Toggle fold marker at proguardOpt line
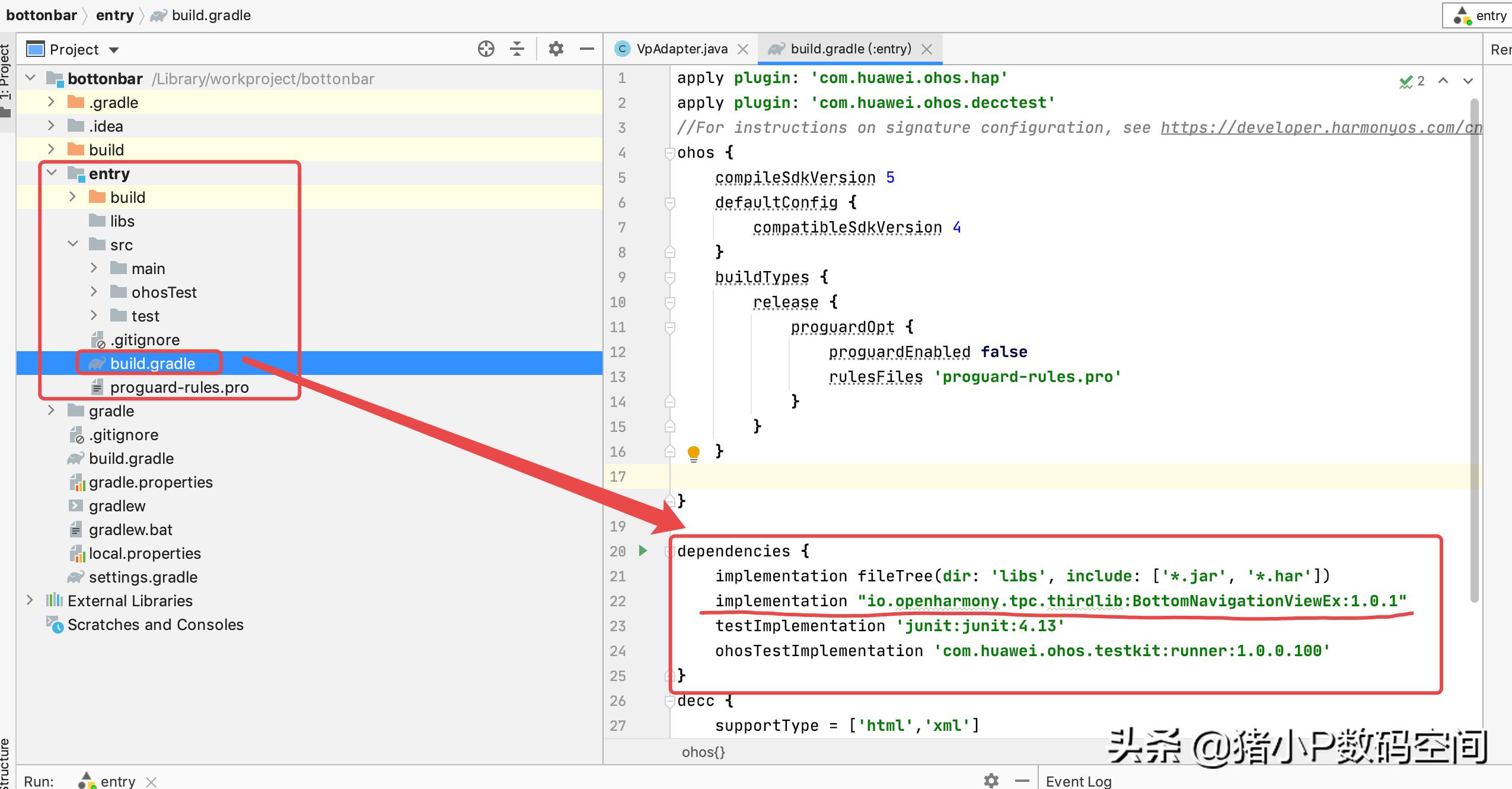 pyautogui.click(x=670, y=327)
